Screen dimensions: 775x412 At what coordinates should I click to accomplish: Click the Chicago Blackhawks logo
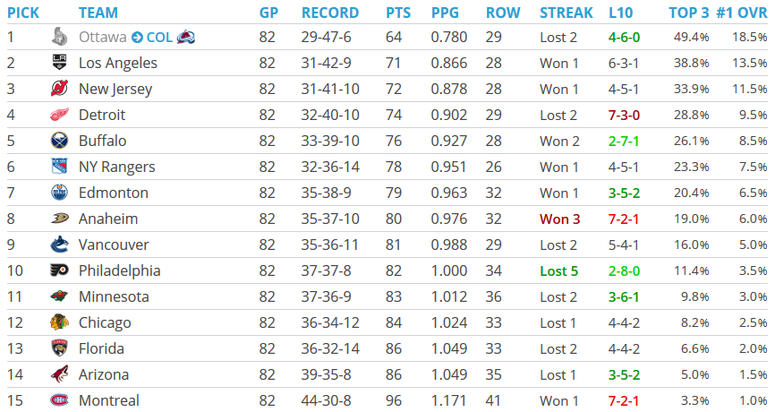pyautogui.click(x=59, y=323)
